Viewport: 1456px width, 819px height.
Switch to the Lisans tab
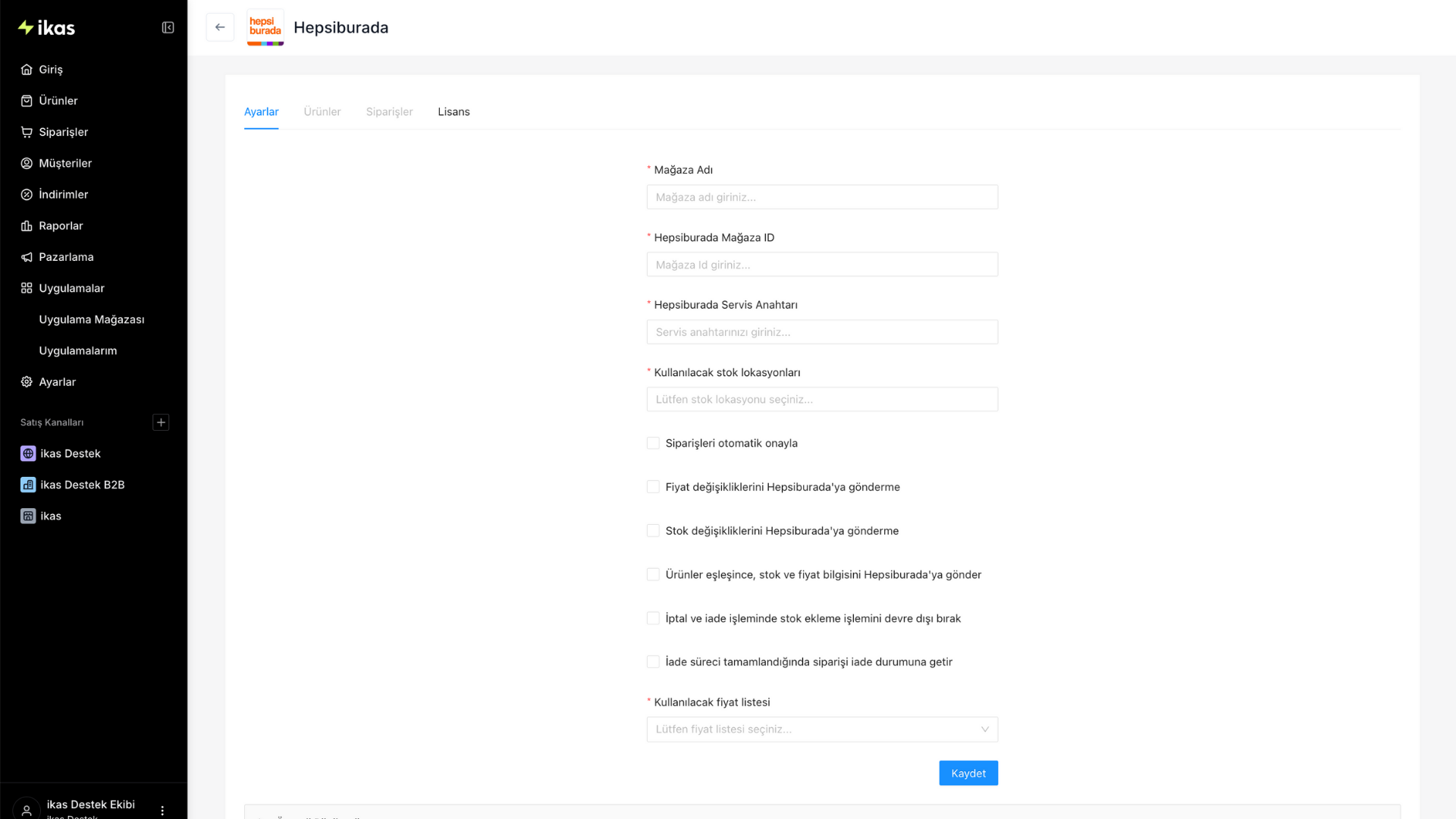454,112
